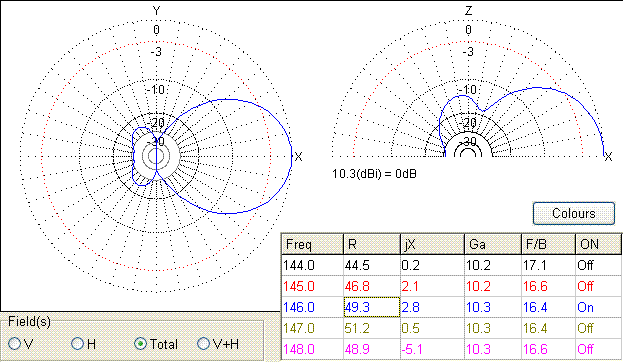Click the red F/B value 16.6
The image size is (623, 362).
(548, 286)
